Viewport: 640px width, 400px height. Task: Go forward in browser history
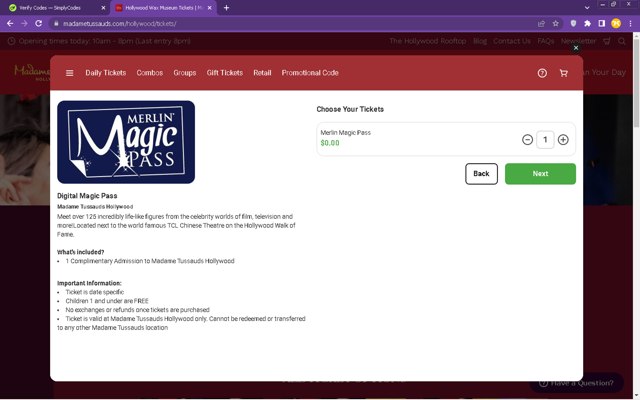[24, 24]
